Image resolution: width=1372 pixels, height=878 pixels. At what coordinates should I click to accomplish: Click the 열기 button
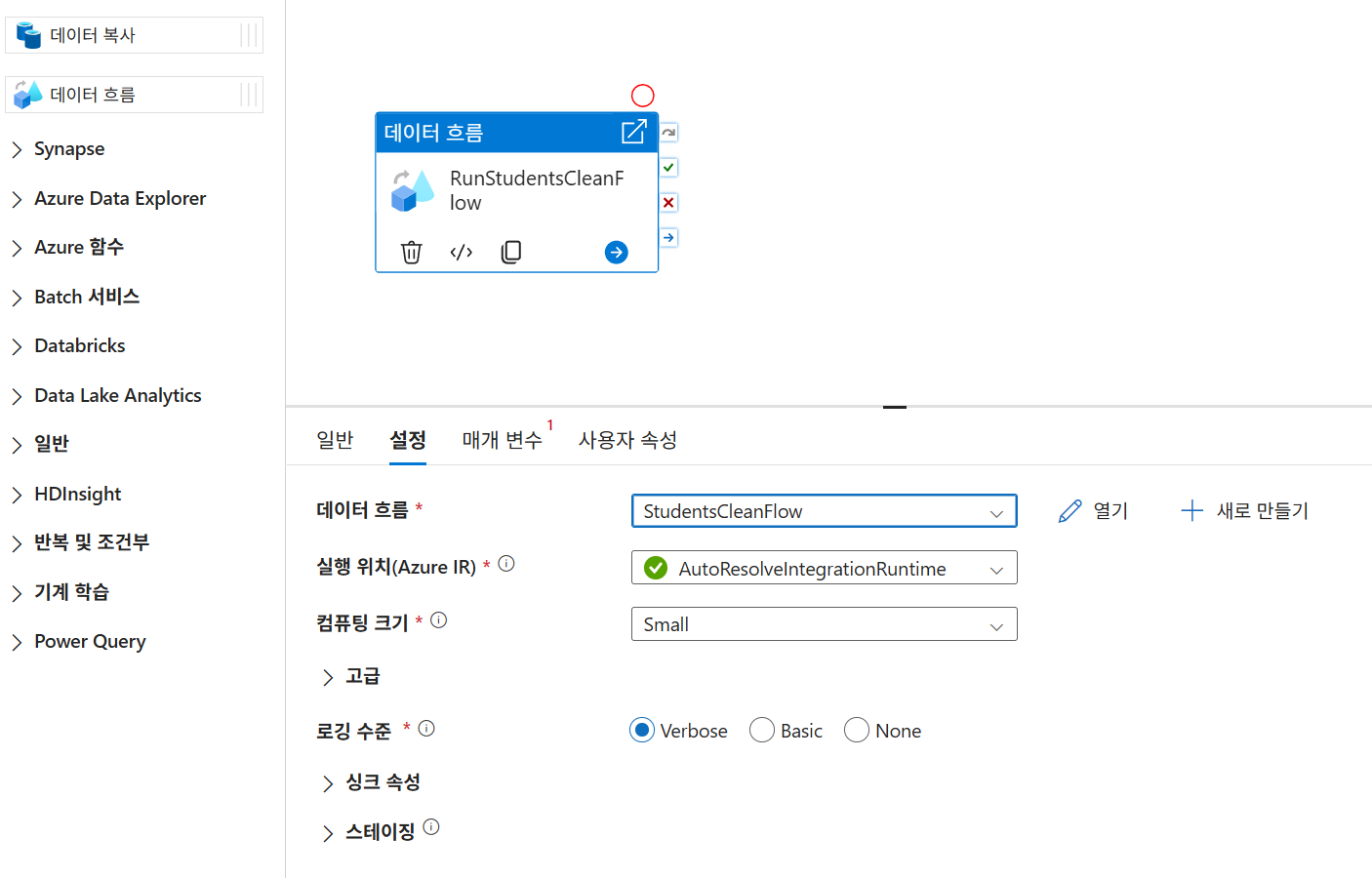(1093, 511)
